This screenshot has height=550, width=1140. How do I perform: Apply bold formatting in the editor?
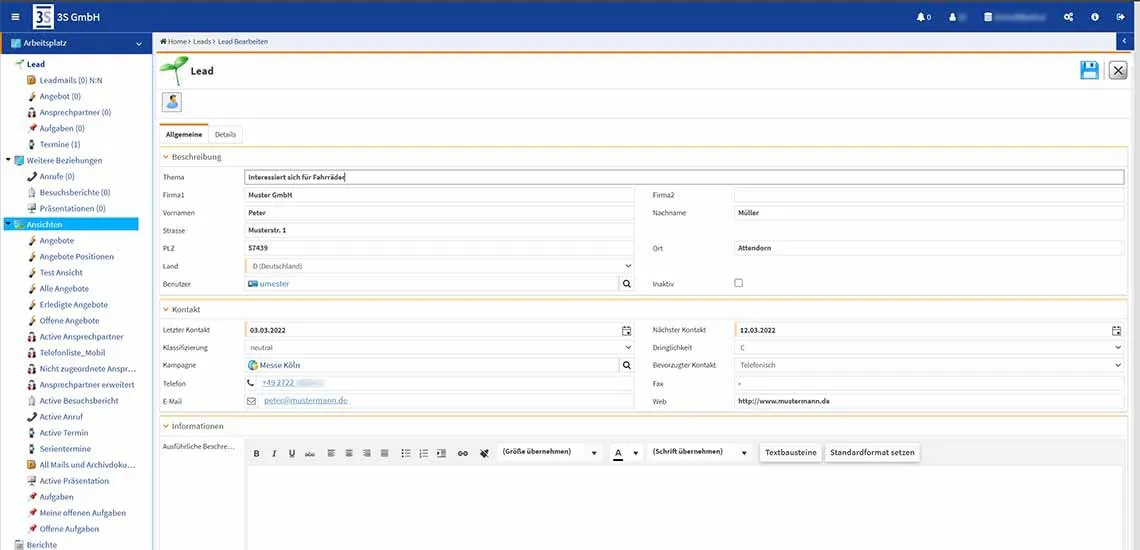[257, 453]
